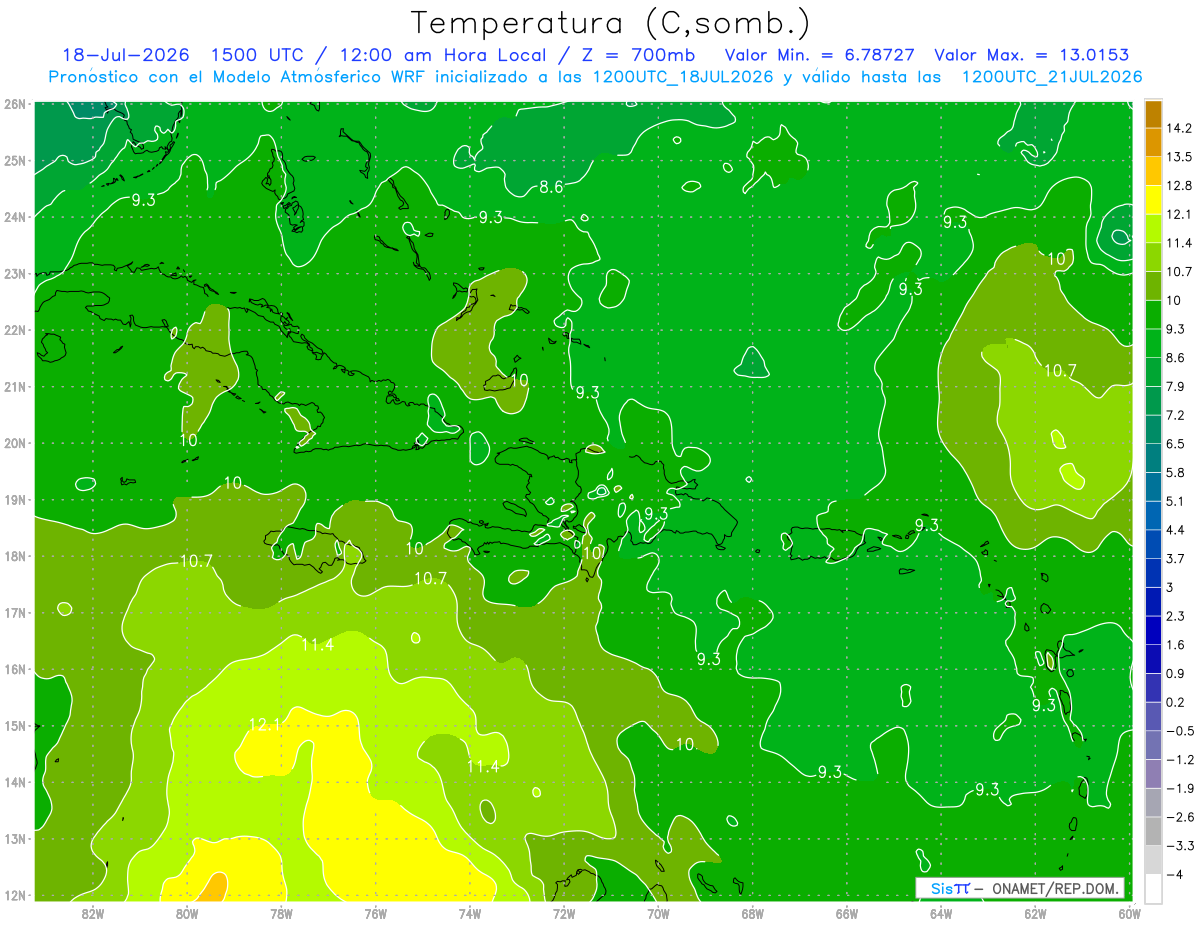Click the "74W" longitude axis label
This screenshot has height=927, width=1200.
click(x=470, y=913)
